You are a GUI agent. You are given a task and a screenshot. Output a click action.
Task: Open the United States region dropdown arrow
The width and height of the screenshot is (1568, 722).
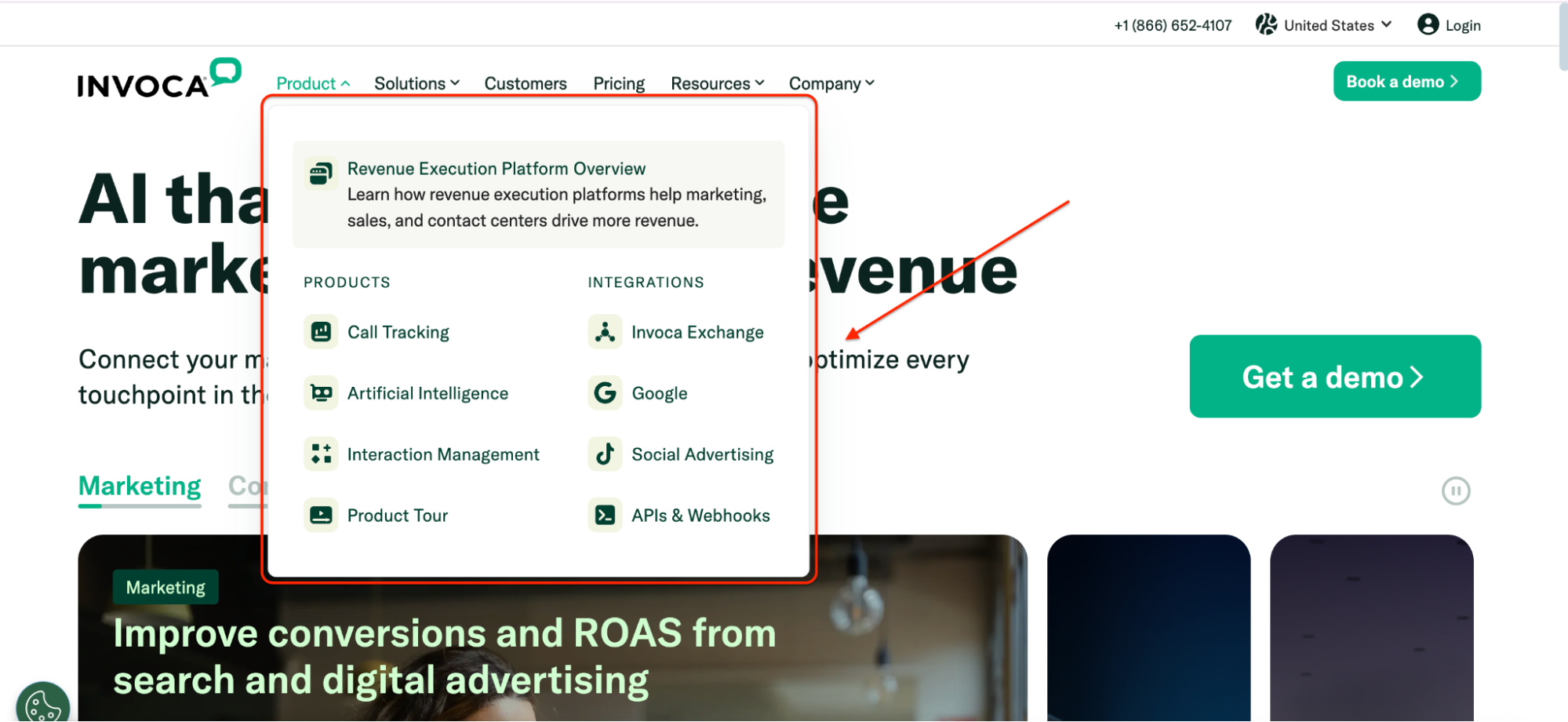[1386, 25]
